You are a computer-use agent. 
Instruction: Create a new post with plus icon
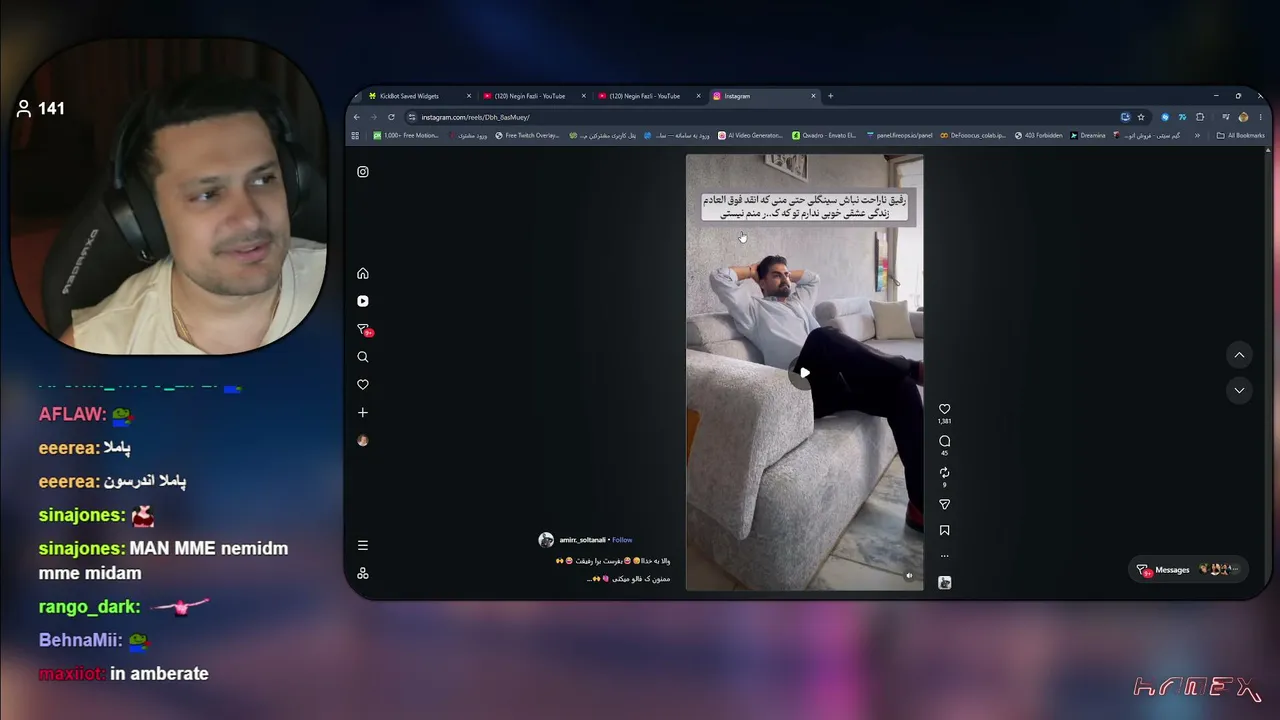[x=363, y=412]
